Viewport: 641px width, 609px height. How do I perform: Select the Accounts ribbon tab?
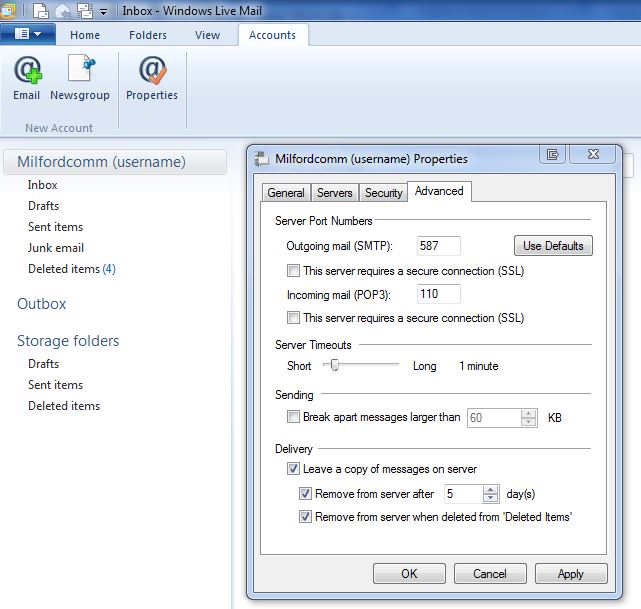point(273,35)
